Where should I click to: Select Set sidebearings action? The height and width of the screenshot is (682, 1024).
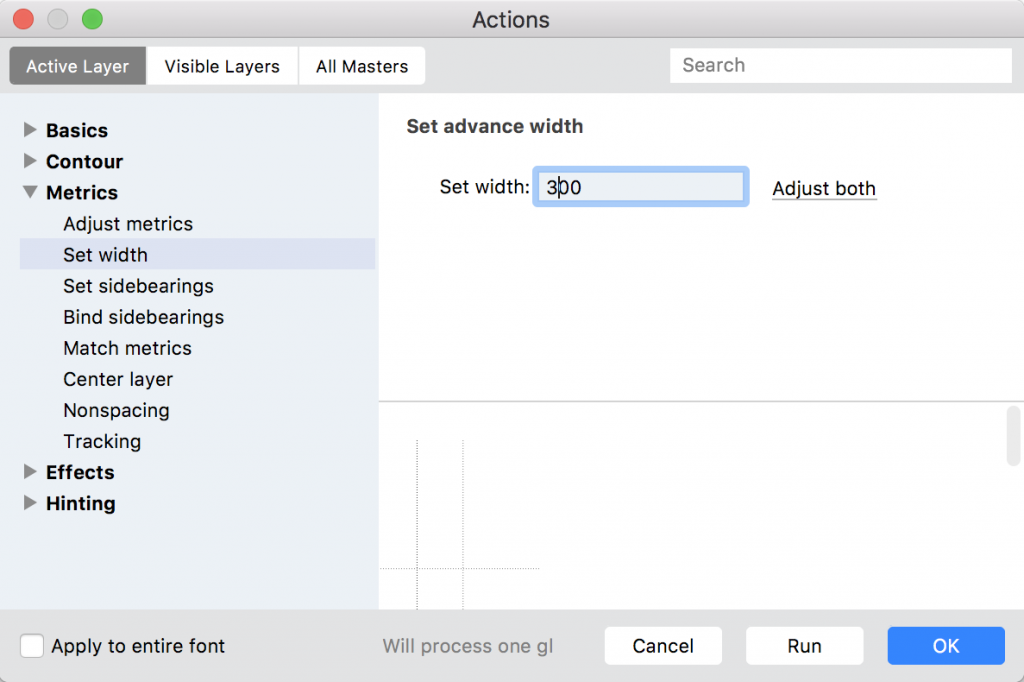point(138,286)
